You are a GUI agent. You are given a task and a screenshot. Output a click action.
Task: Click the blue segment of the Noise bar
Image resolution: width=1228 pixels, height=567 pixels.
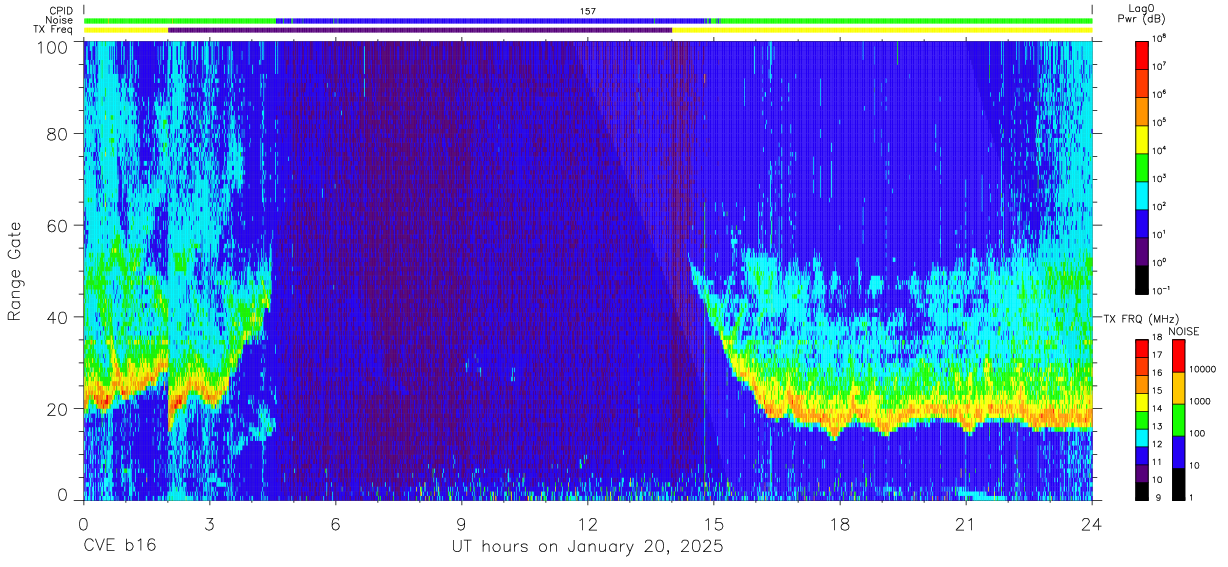pyautogui.click(x=490, y=20)
